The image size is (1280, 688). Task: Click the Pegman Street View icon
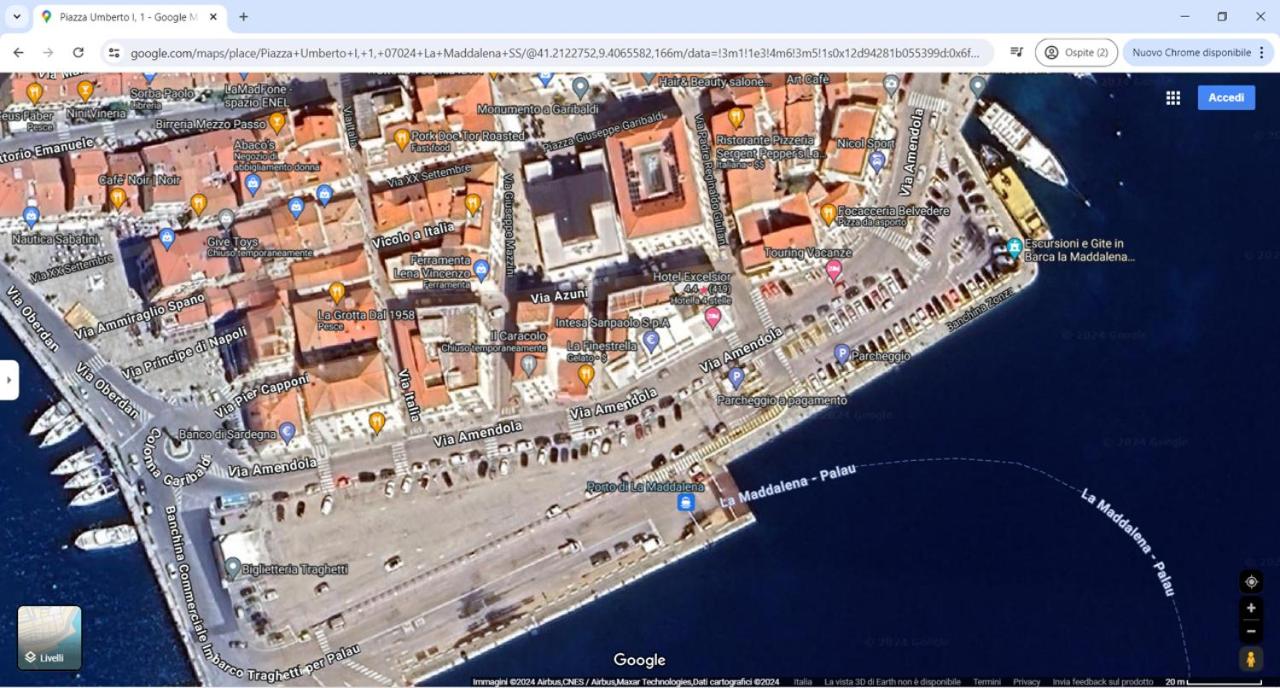[x=1251, y=659]
